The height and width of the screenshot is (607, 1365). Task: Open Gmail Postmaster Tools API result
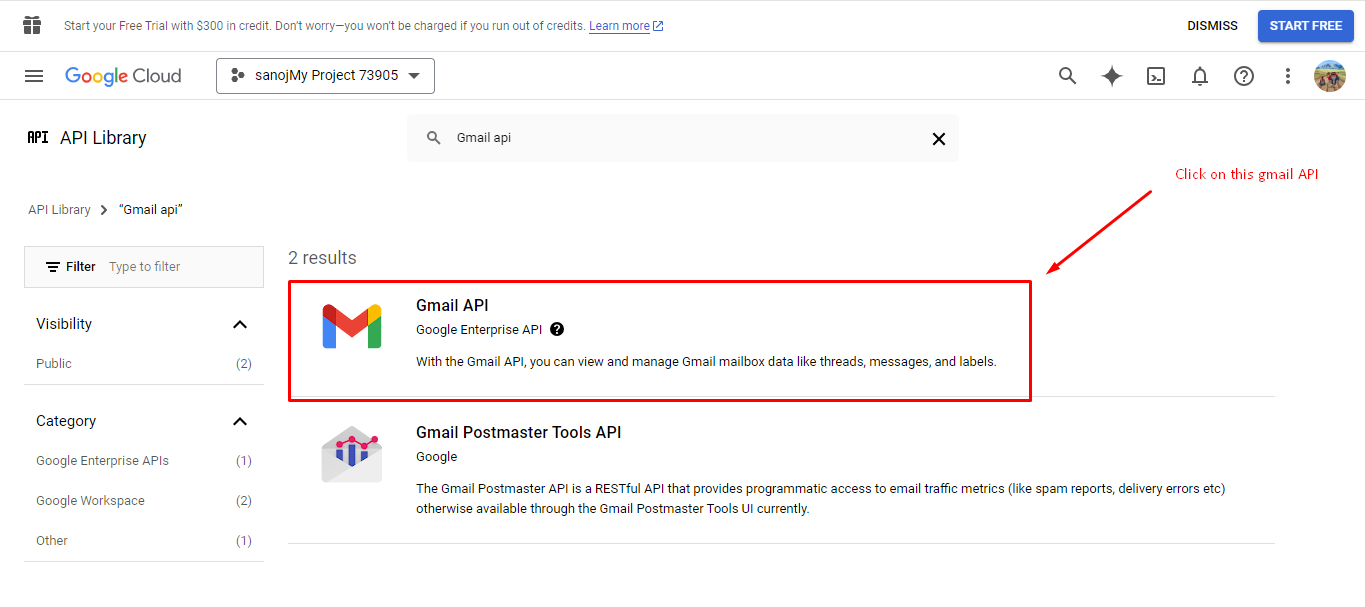518,432
